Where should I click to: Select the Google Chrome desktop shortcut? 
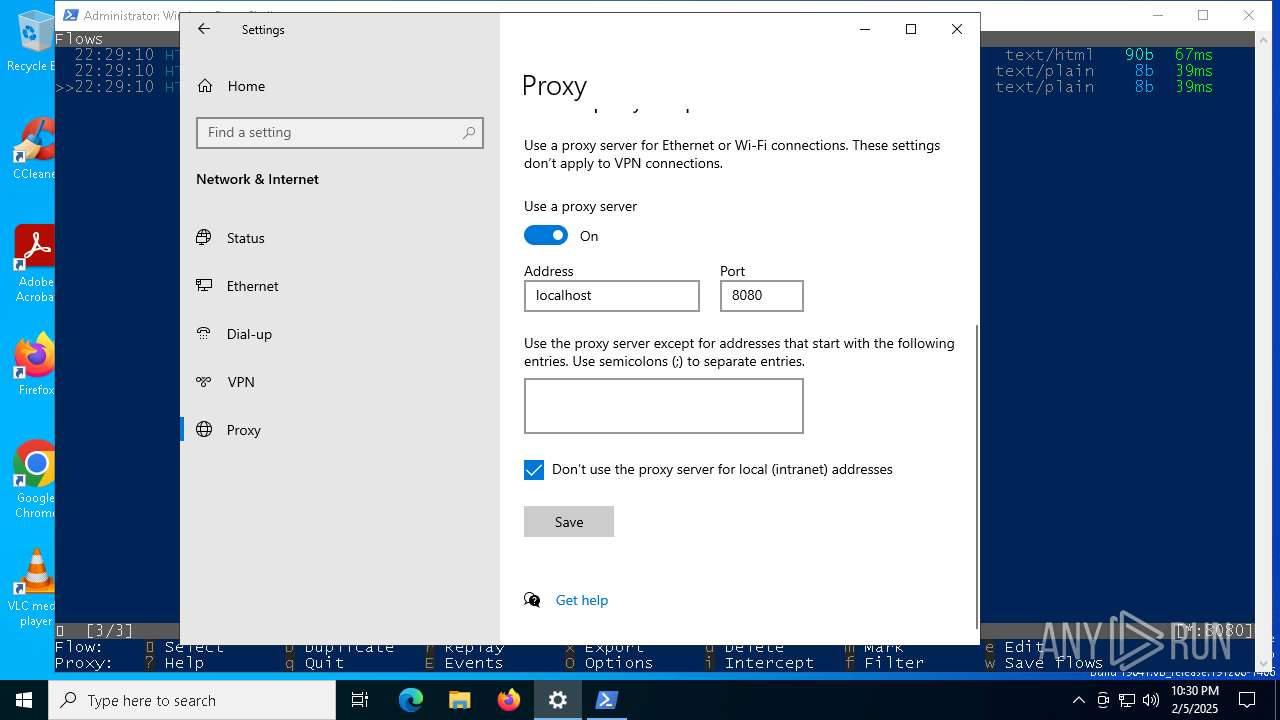(35, 480)
